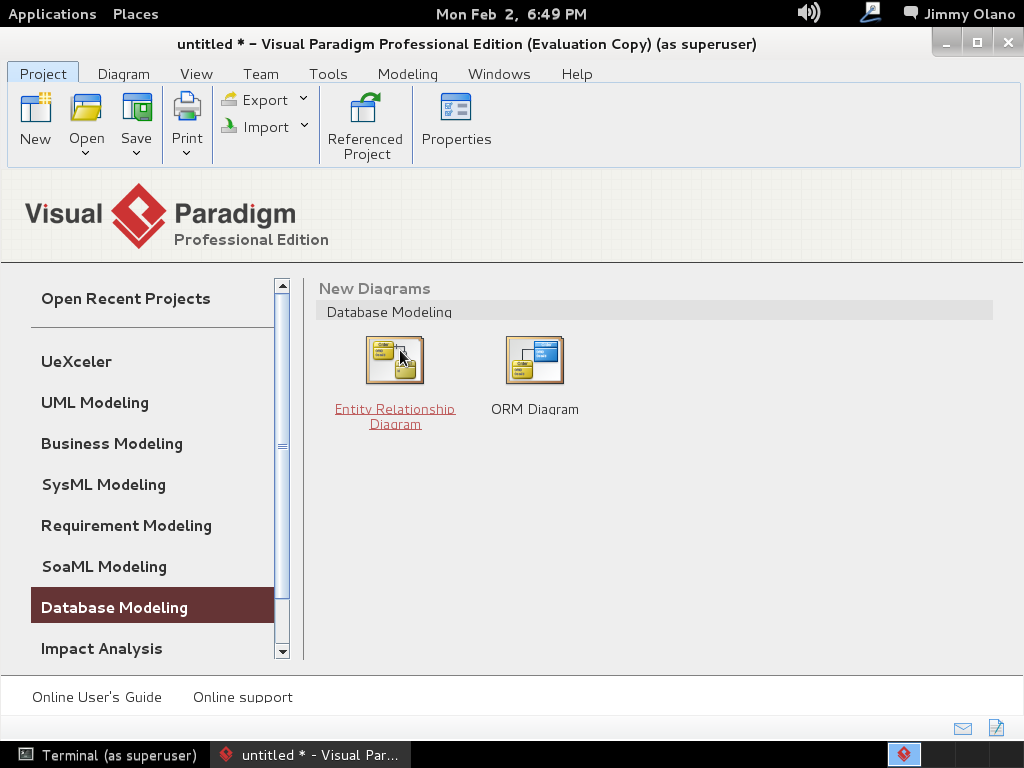Screen dimensions: 1024x768
Task: Click the system volume speaker icon
Action: click(x=808, y=13)
